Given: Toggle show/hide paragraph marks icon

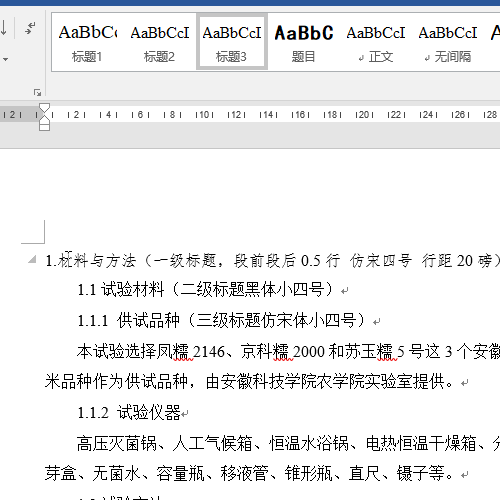Looking at the screenshot, I should pyautogui.click(x=30, y=28).
